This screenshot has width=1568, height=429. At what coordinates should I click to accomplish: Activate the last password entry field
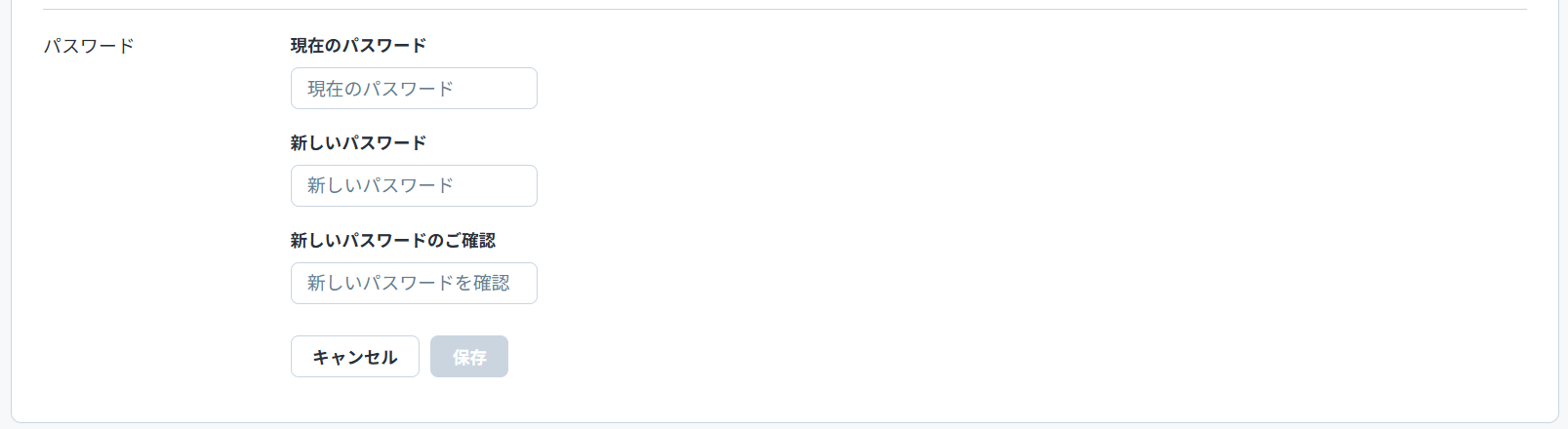click(414, 283)
